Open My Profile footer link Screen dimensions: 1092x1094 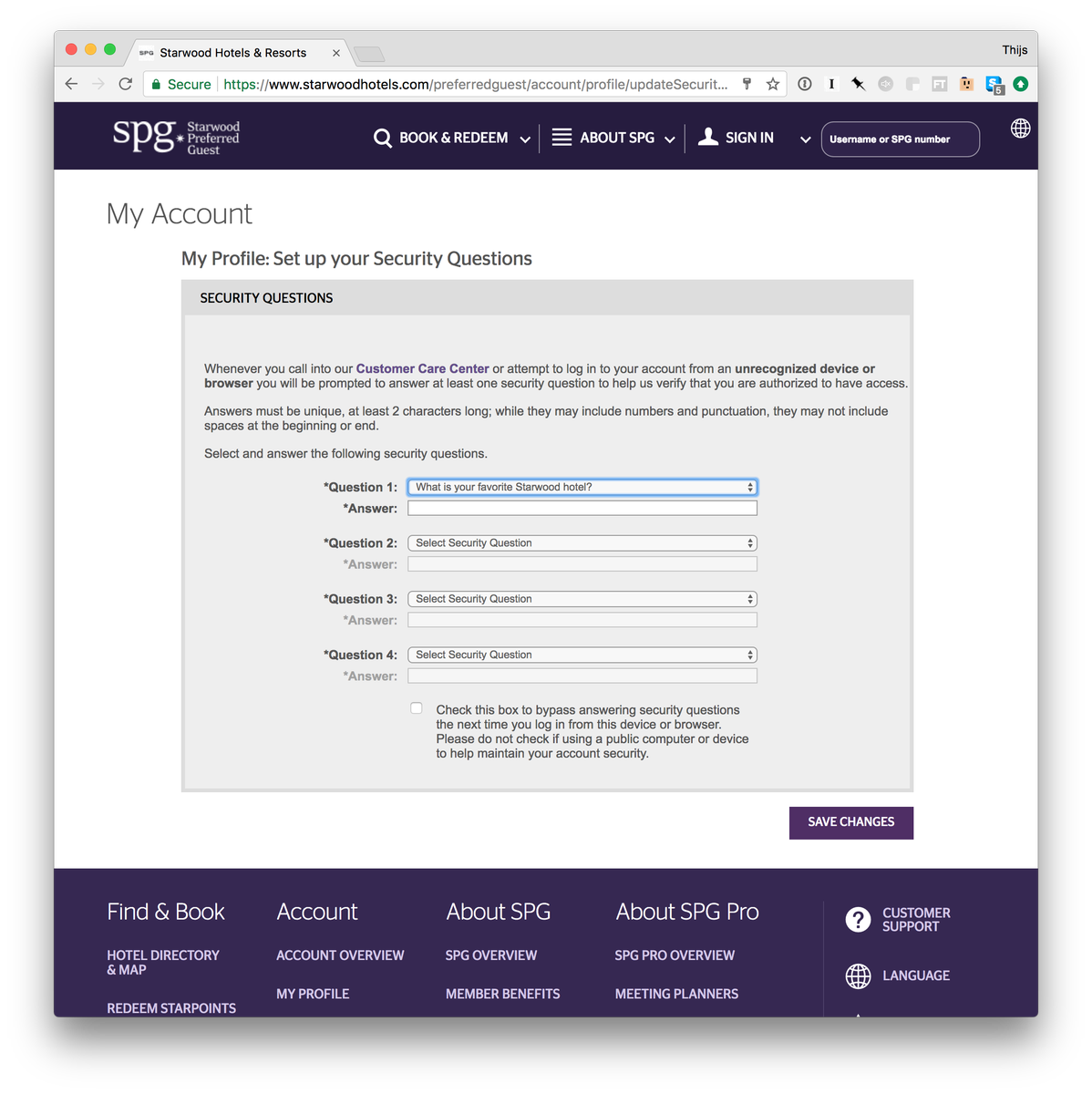[x=313, y=994]
